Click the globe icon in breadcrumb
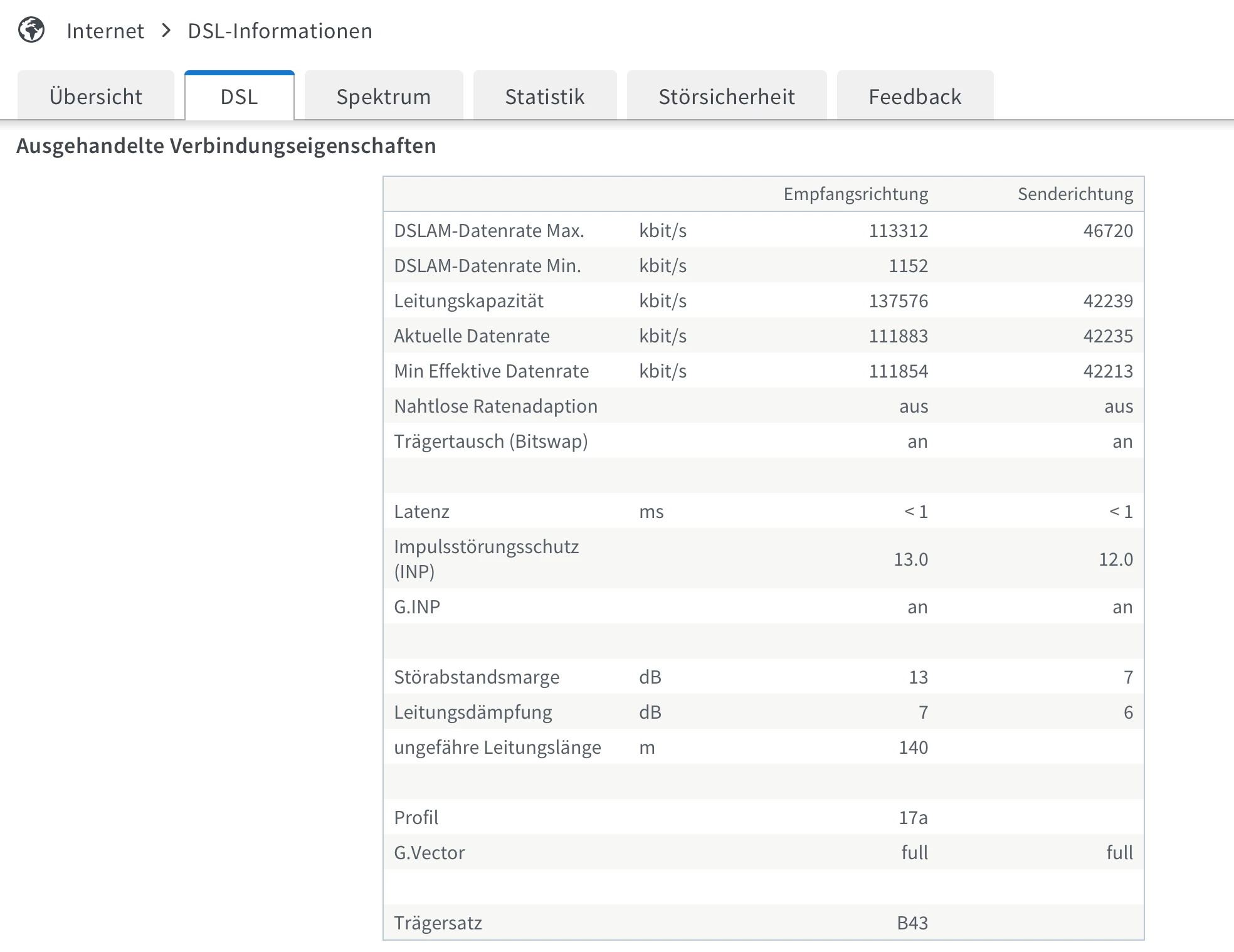 pyautogui.click(x=31, y=30)
